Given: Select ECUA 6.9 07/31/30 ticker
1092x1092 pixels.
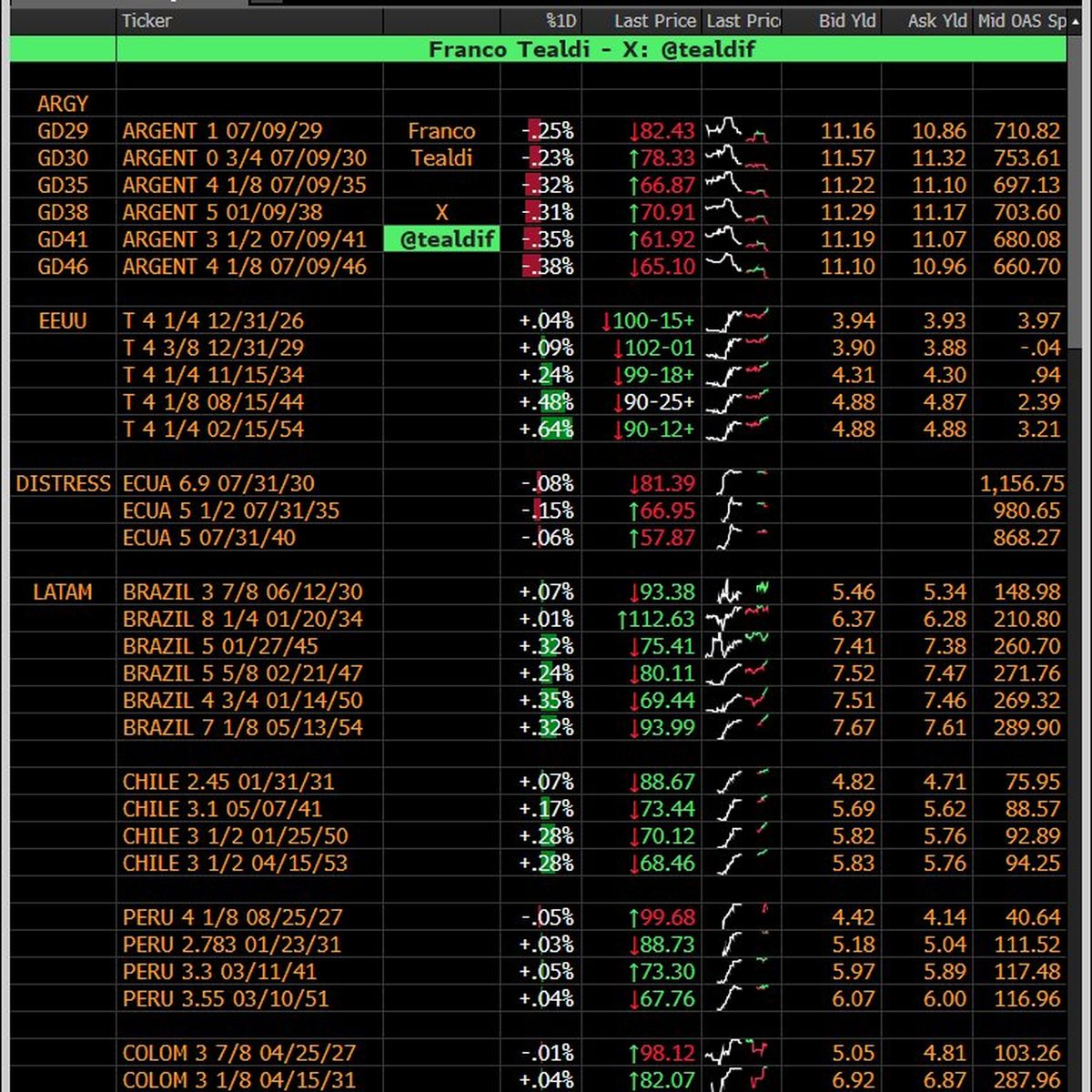Looking at the screenshot, I should pos(220,484).
